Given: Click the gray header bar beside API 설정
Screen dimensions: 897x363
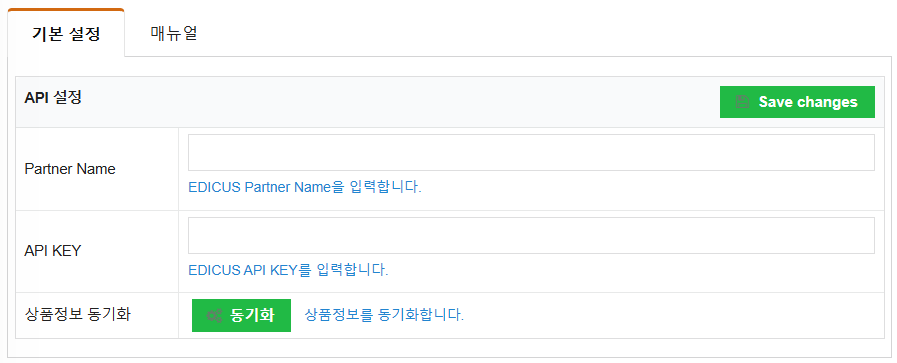Looking at the screenshot, I should (x=400, y=102).
